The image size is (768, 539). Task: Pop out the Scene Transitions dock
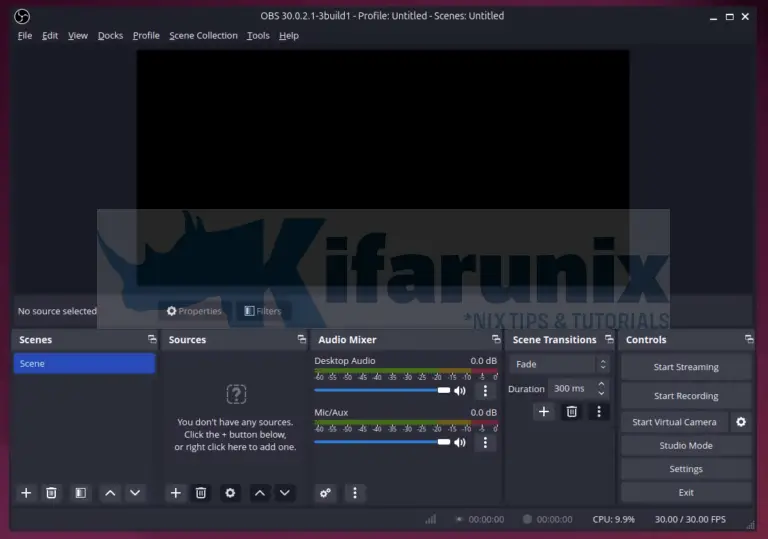609,339
